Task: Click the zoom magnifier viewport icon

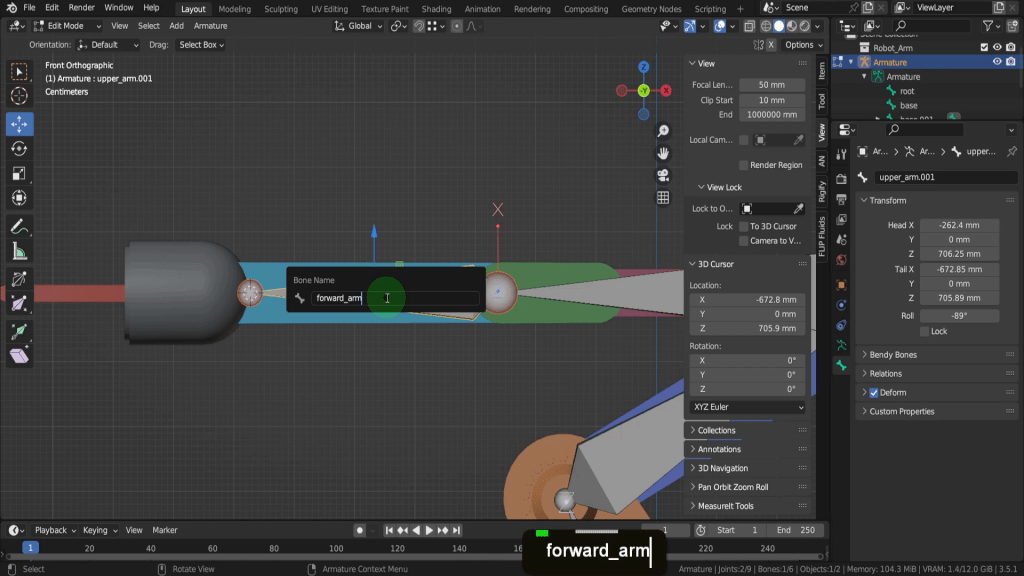Action: (x=663, y=132)
